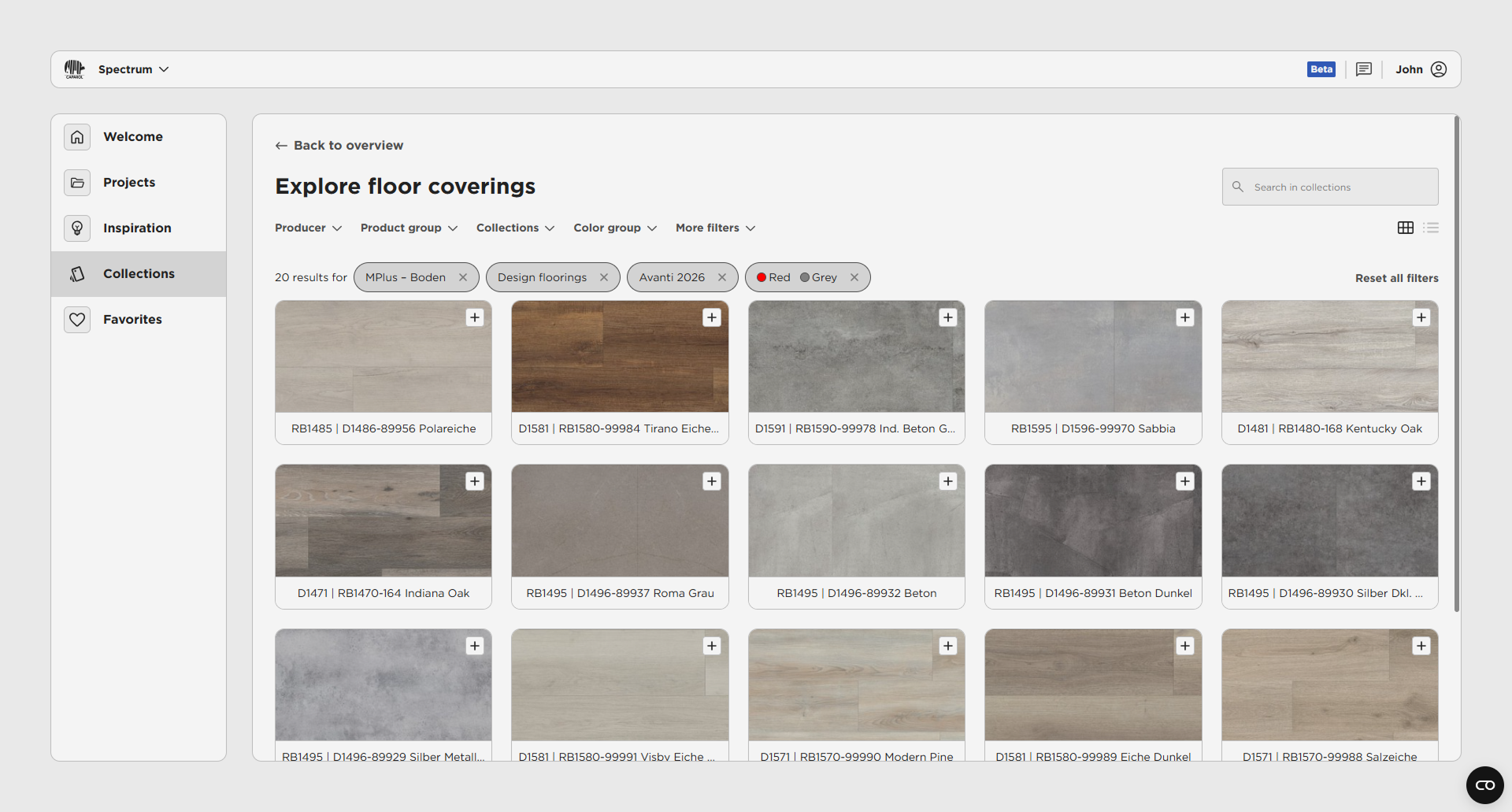The width and height of the screenshot is (1512, 812).
Task: Open John's user profile icon
Action: point(1439,69)
